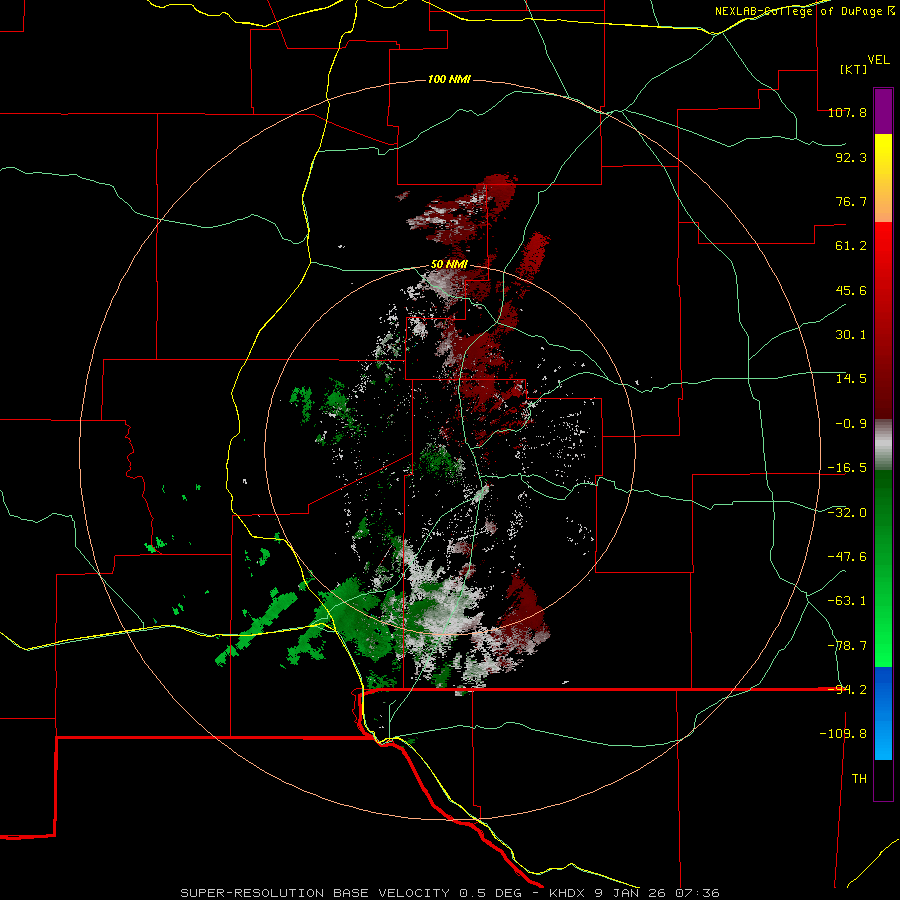Screen dimensions: 900x900
Task: Select the -94.2 scale value
Action: pyautogui.click(x=847, y=690)
